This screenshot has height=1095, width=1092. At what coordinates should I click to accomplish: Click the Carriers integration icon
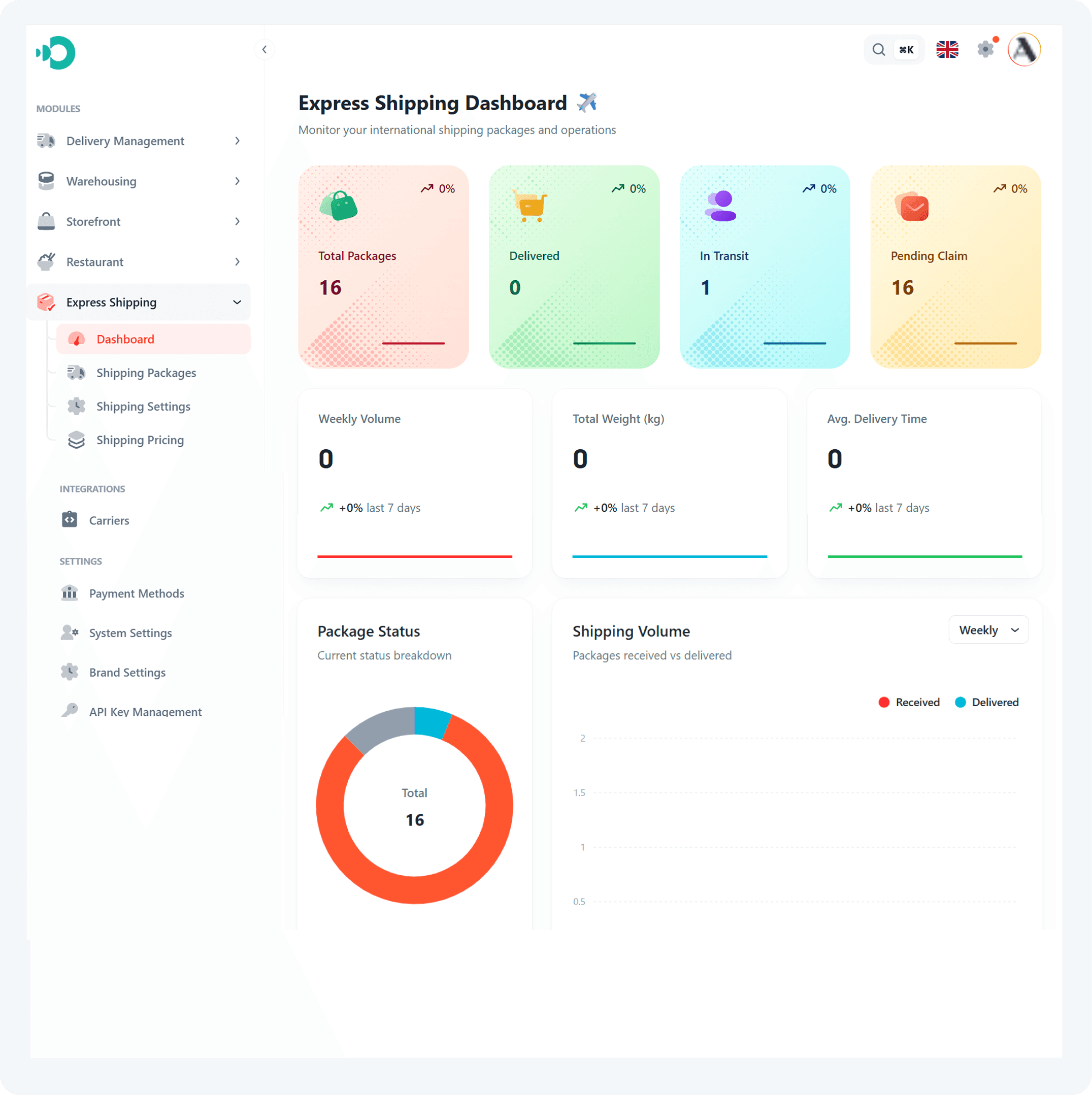69,520
